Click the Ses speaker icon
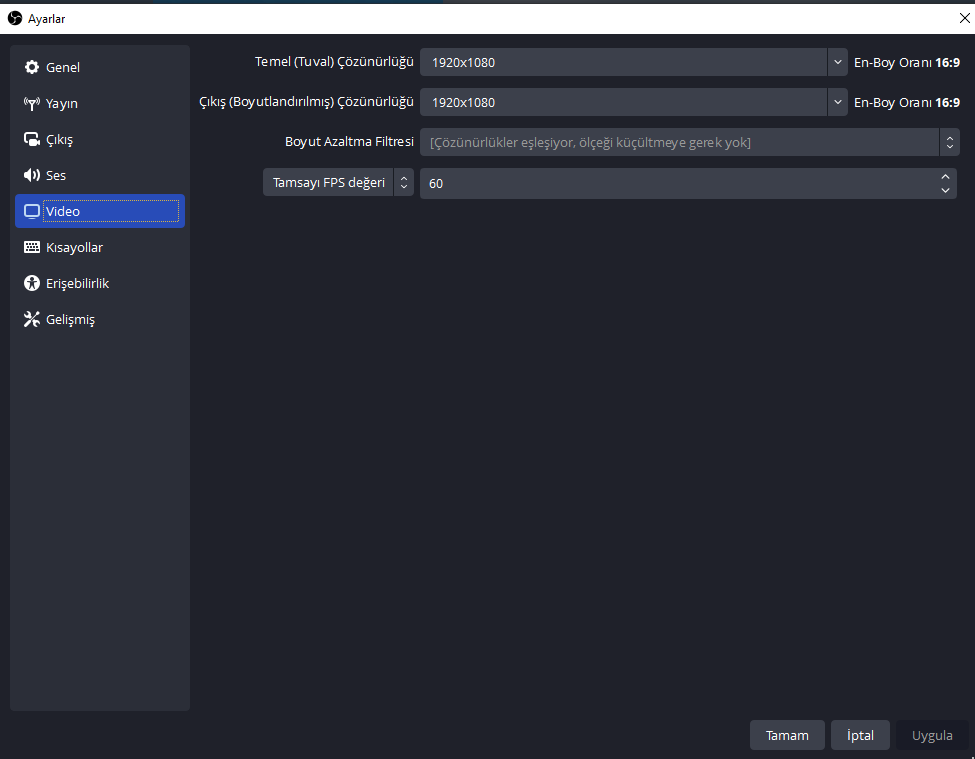 (32, 175)
